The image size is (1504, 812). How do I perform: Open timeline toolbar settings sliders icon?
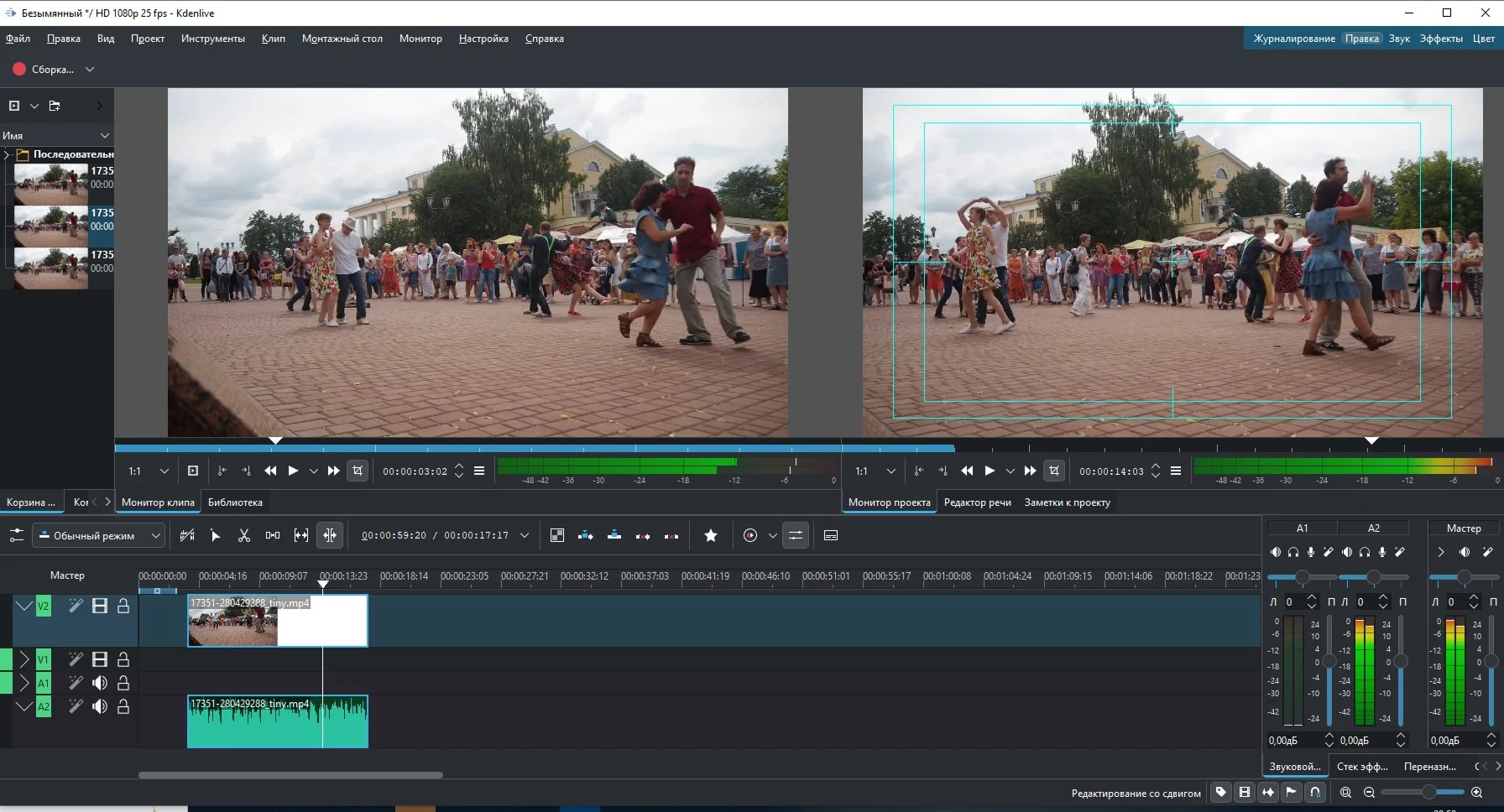point(16,535)
